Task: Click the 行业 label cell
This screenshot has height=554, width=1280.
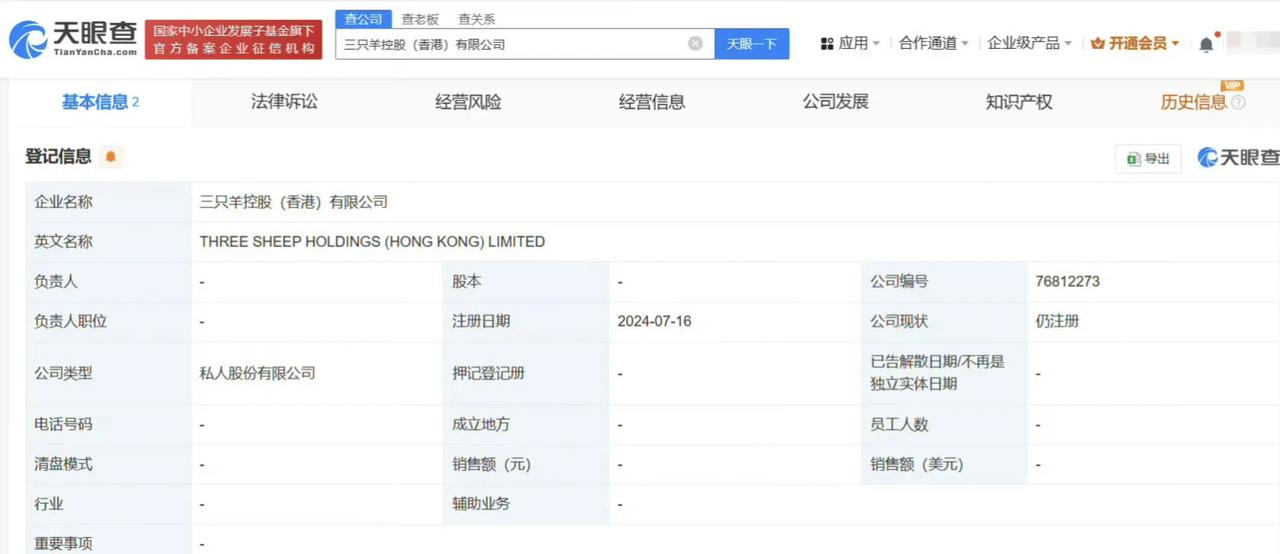Action: click(x=108, y=504)
